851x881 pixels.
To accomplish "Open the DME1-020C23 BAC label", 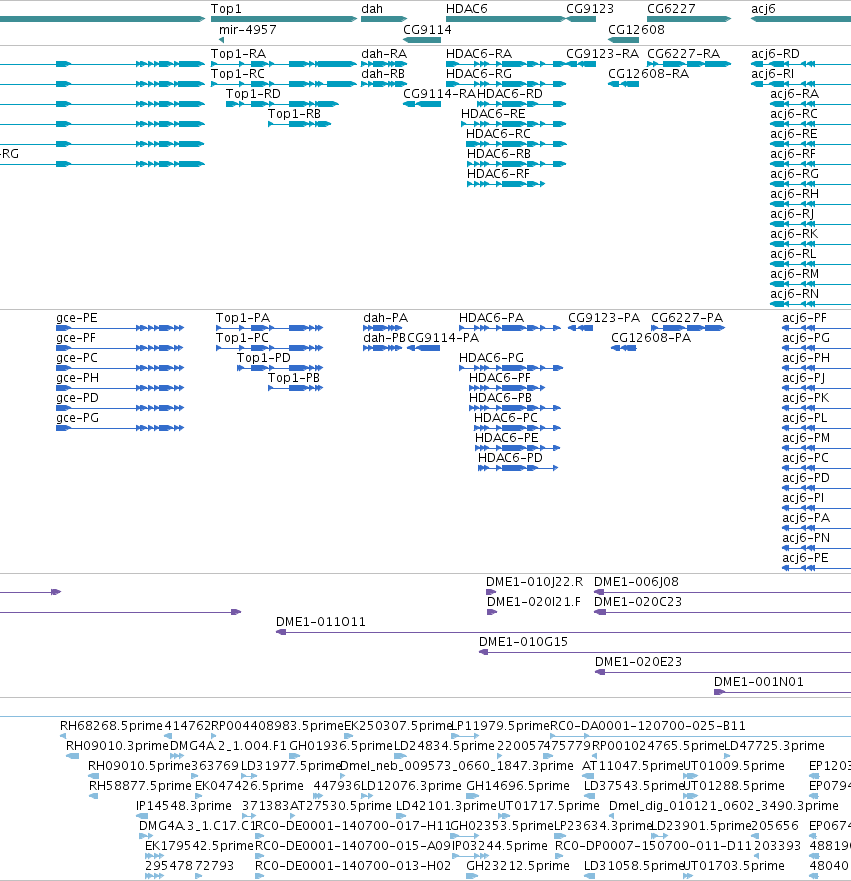I will pyautogui.click(x=638, y=602).
